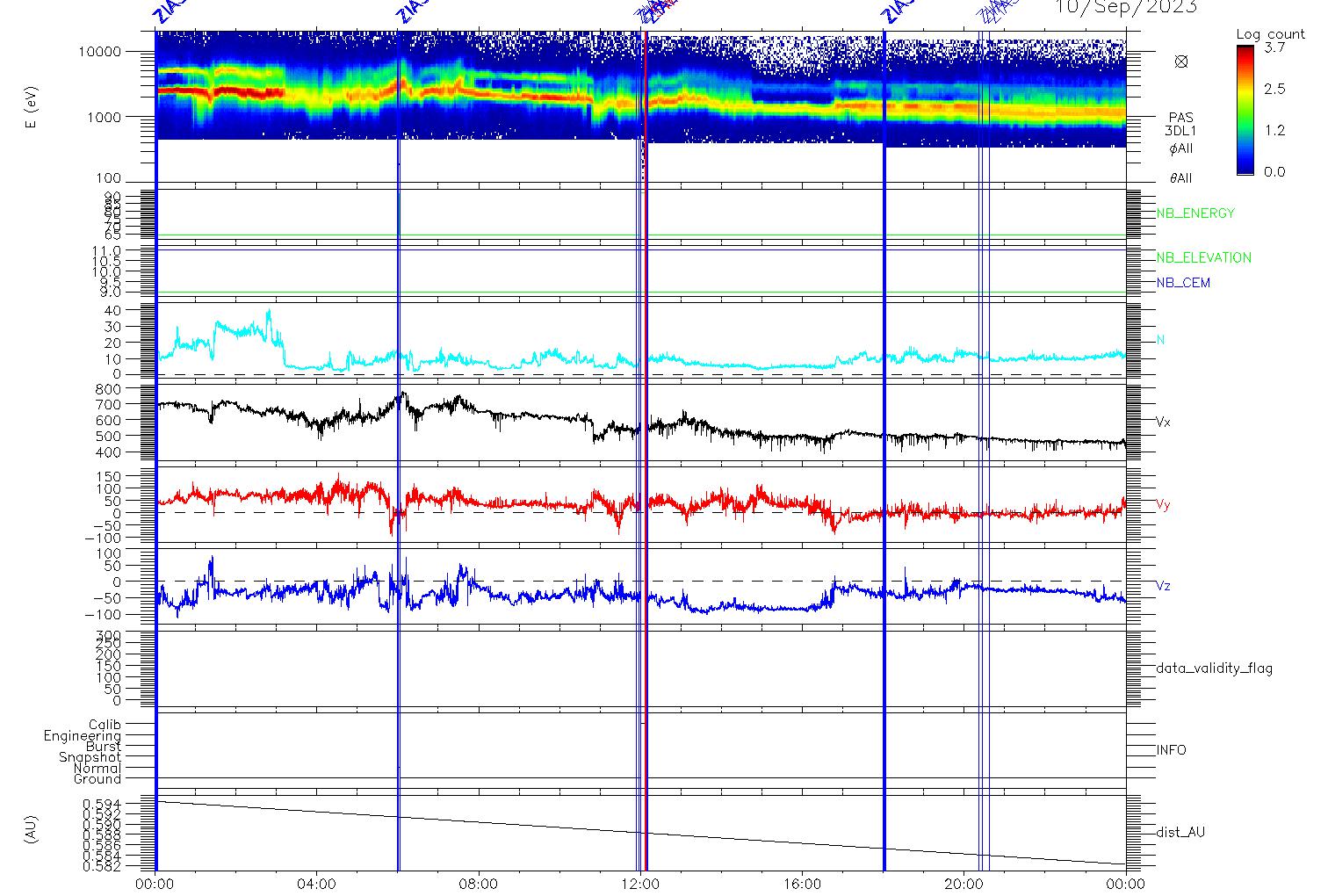Click the 20:00 time axis label
This screenshot has width=1328, height=896.
pos(964,885)
